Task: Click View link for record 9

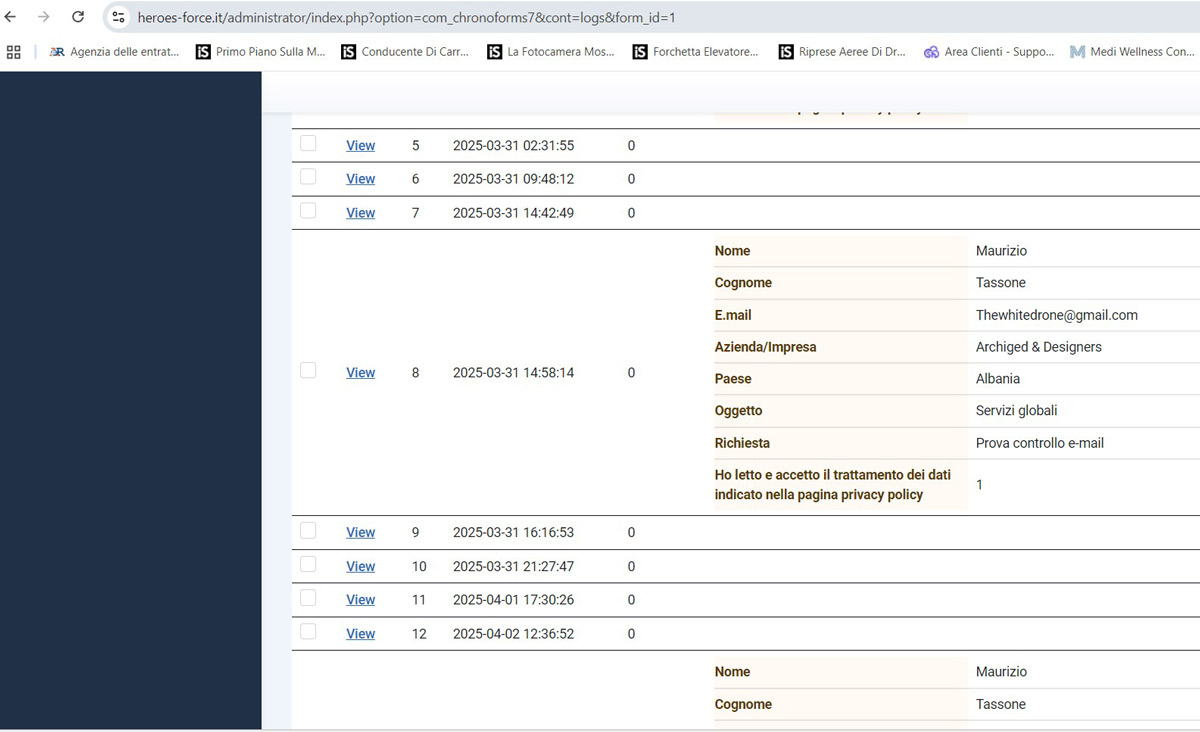Action: [360, 533]
